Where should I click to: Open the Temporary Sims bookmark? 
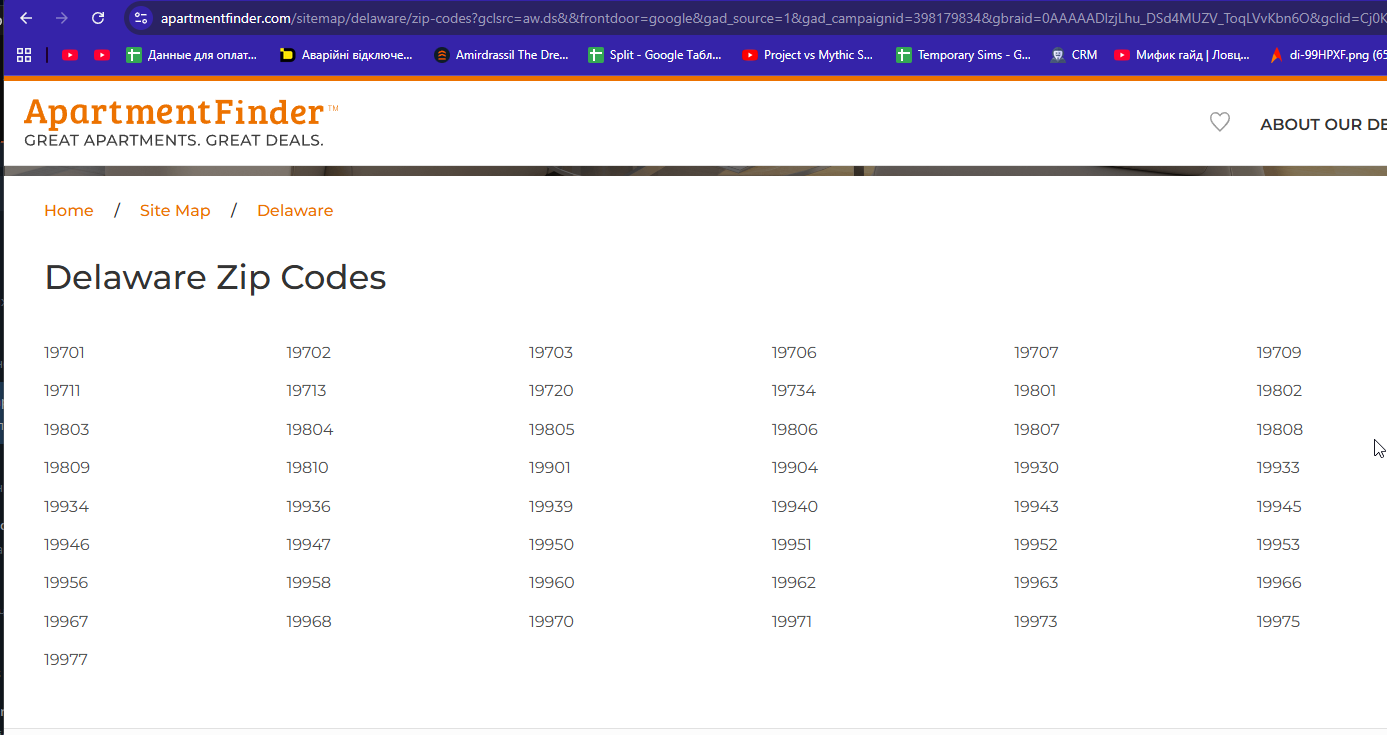964,55
